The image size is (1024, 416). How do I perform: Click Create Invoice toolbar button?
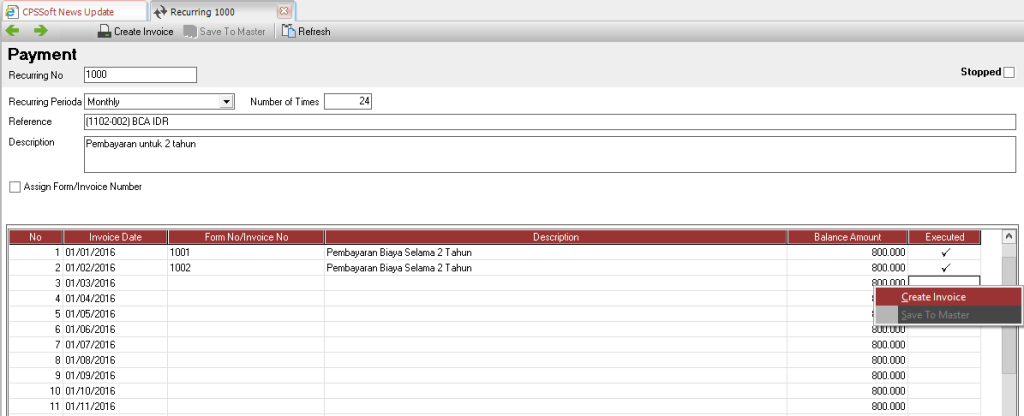136,31
